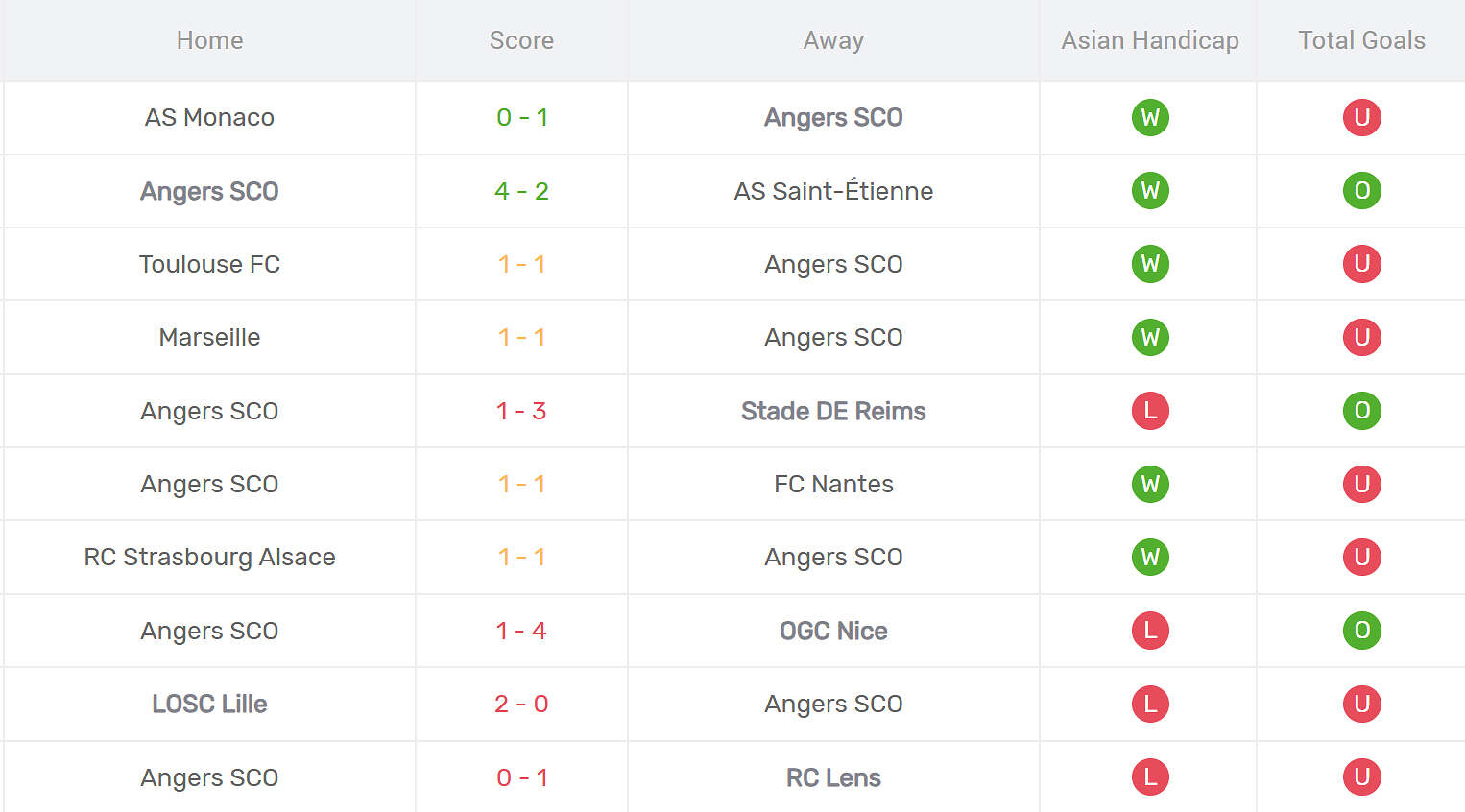1465x812 pixels.
Task: Open the RC Strasbourg Alsace team link
Action: tap(209, 557)
